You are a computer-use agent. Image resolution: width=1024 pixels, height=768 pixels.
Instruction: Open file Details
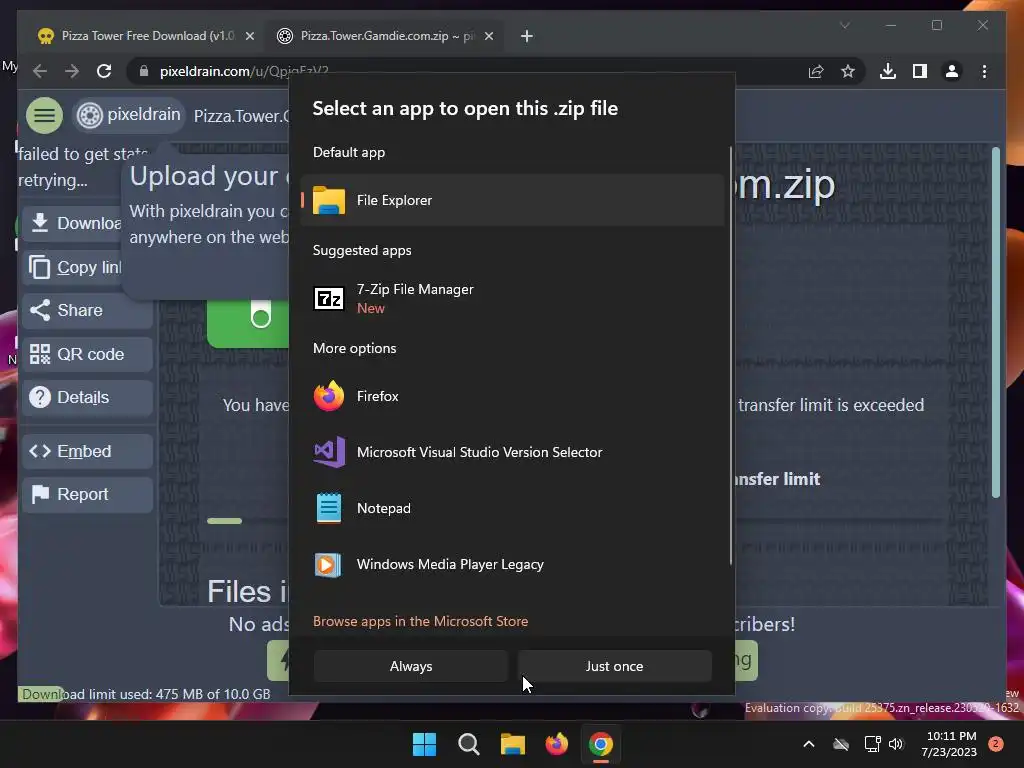pos(88,397)
